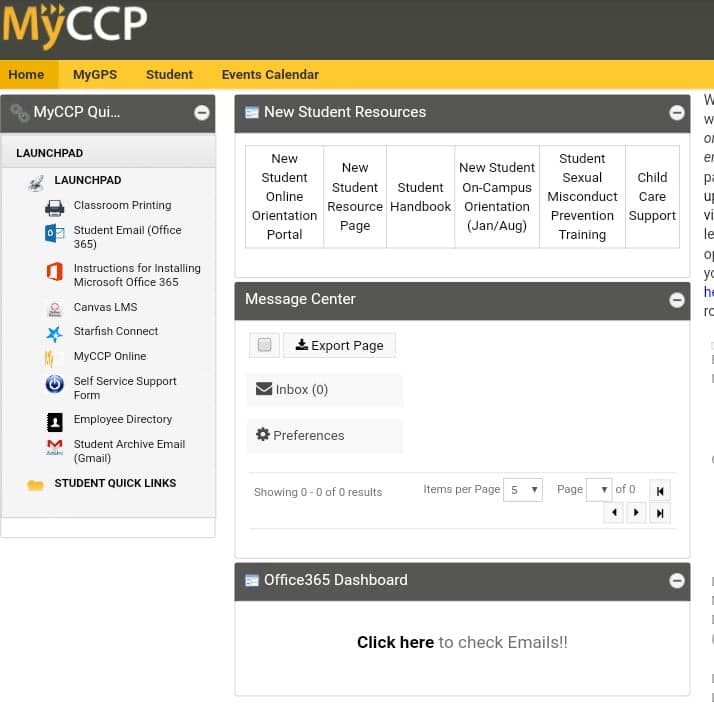This screenshot has width=714, height=712.
Task: Switch to the MyGPS tab
Action: click(x=95, y=74)
